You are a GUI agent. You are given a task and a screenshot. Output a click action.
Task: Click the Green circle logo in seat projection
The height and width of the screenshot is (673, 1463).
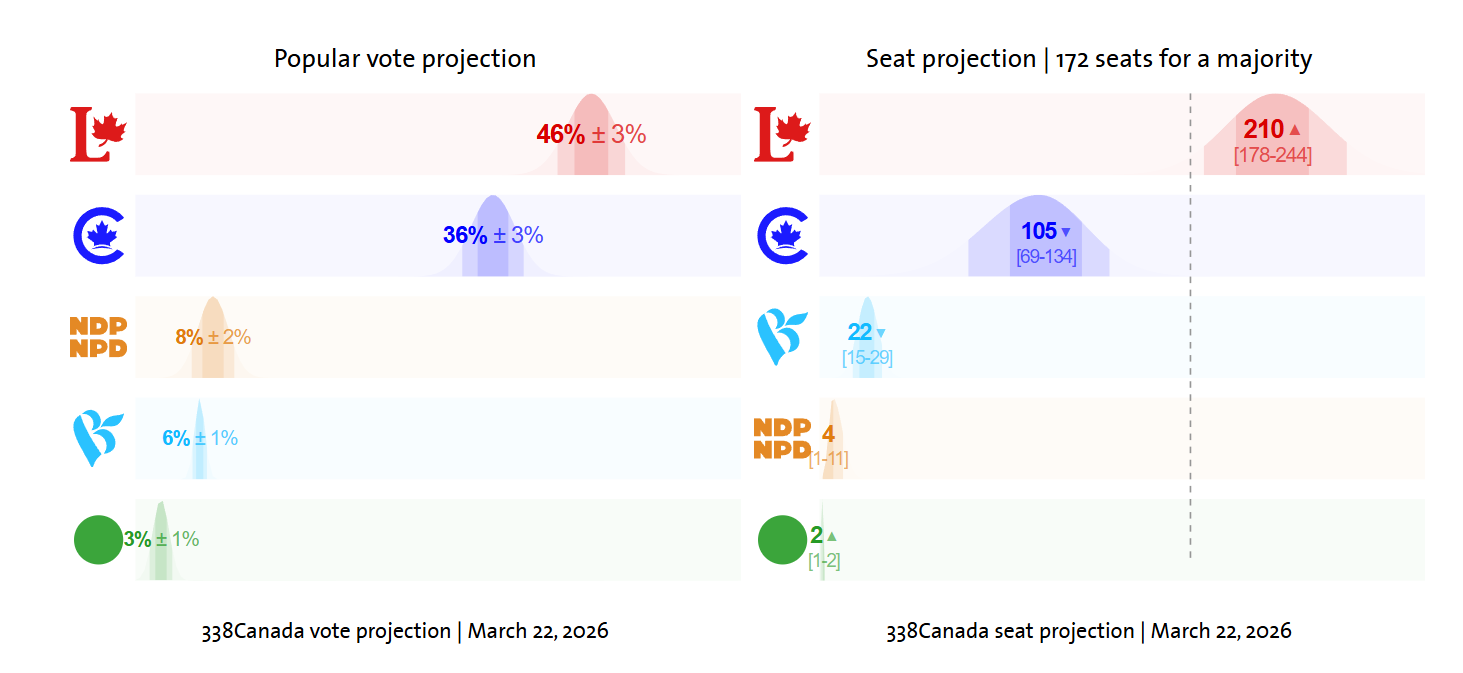coord(782,540)
